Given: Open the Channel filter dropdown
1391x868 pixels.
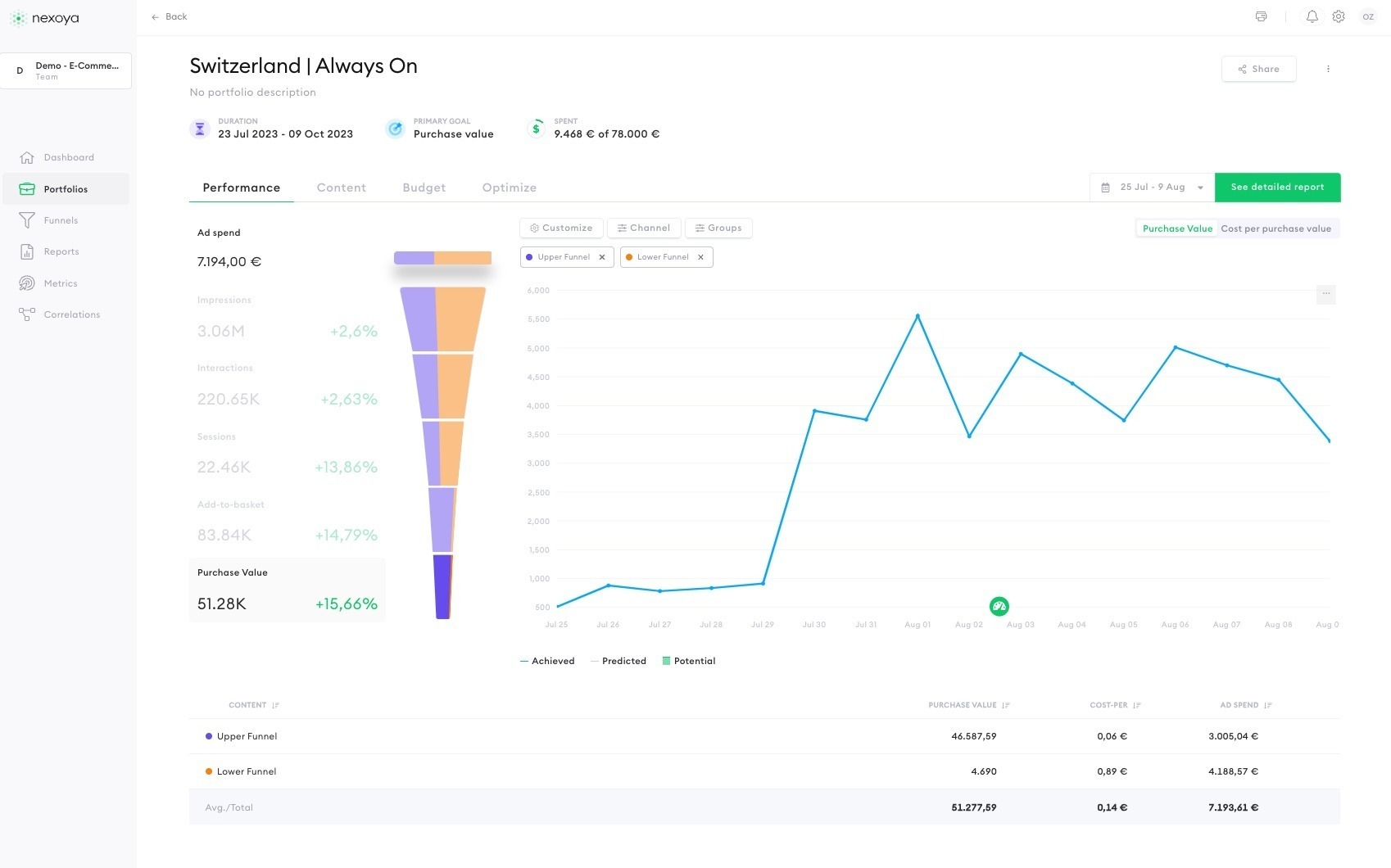Looking at the screenshot, I should (x=644, y=228).
